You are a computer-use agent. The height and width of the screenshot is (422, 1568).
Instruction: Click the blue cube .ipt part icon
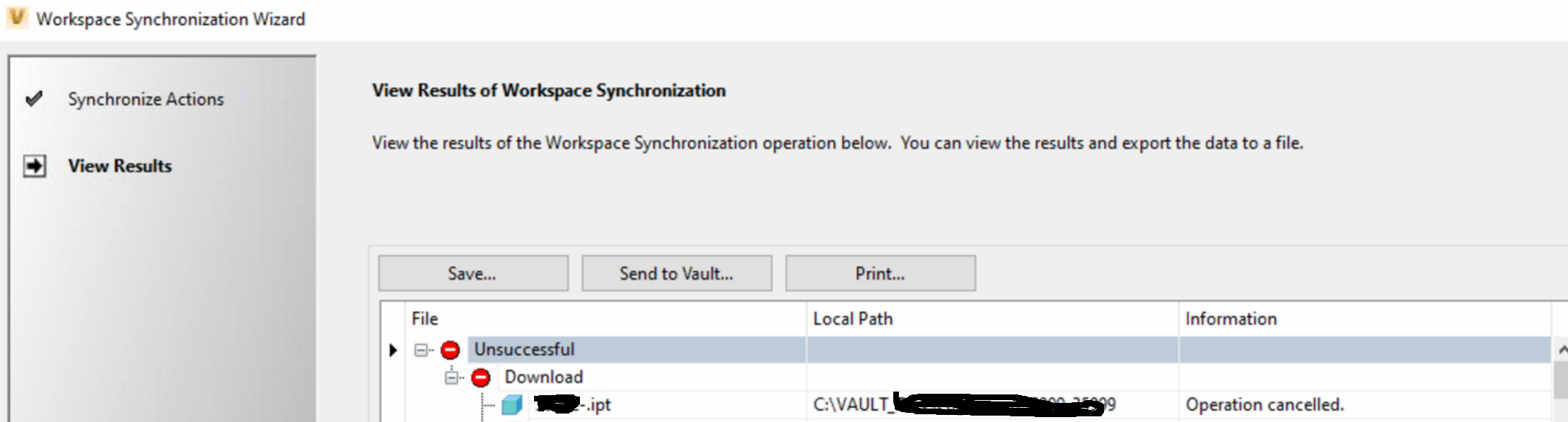511,405
